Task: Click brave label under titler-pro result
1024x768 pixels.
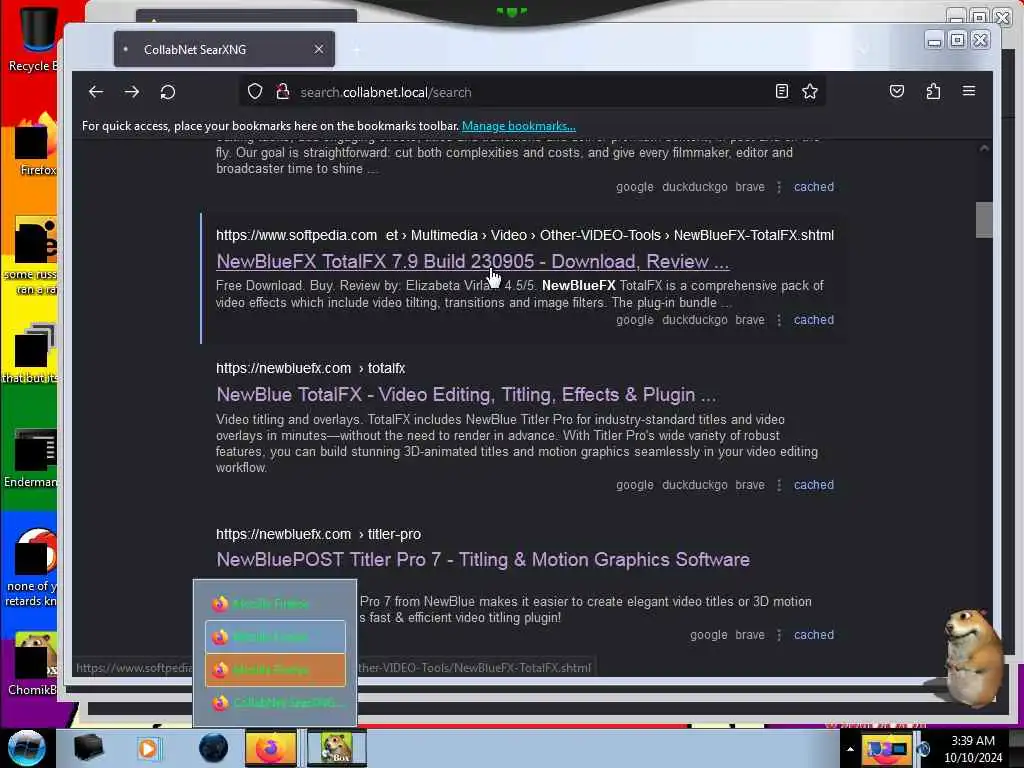Action: click(750, 635)
